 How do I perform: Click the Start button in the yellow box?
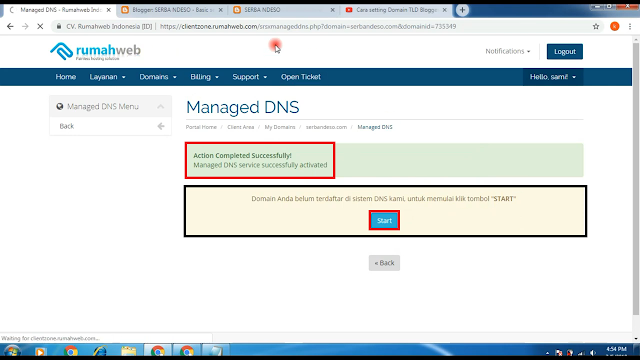pyautogui.click(x=384, y=220)
